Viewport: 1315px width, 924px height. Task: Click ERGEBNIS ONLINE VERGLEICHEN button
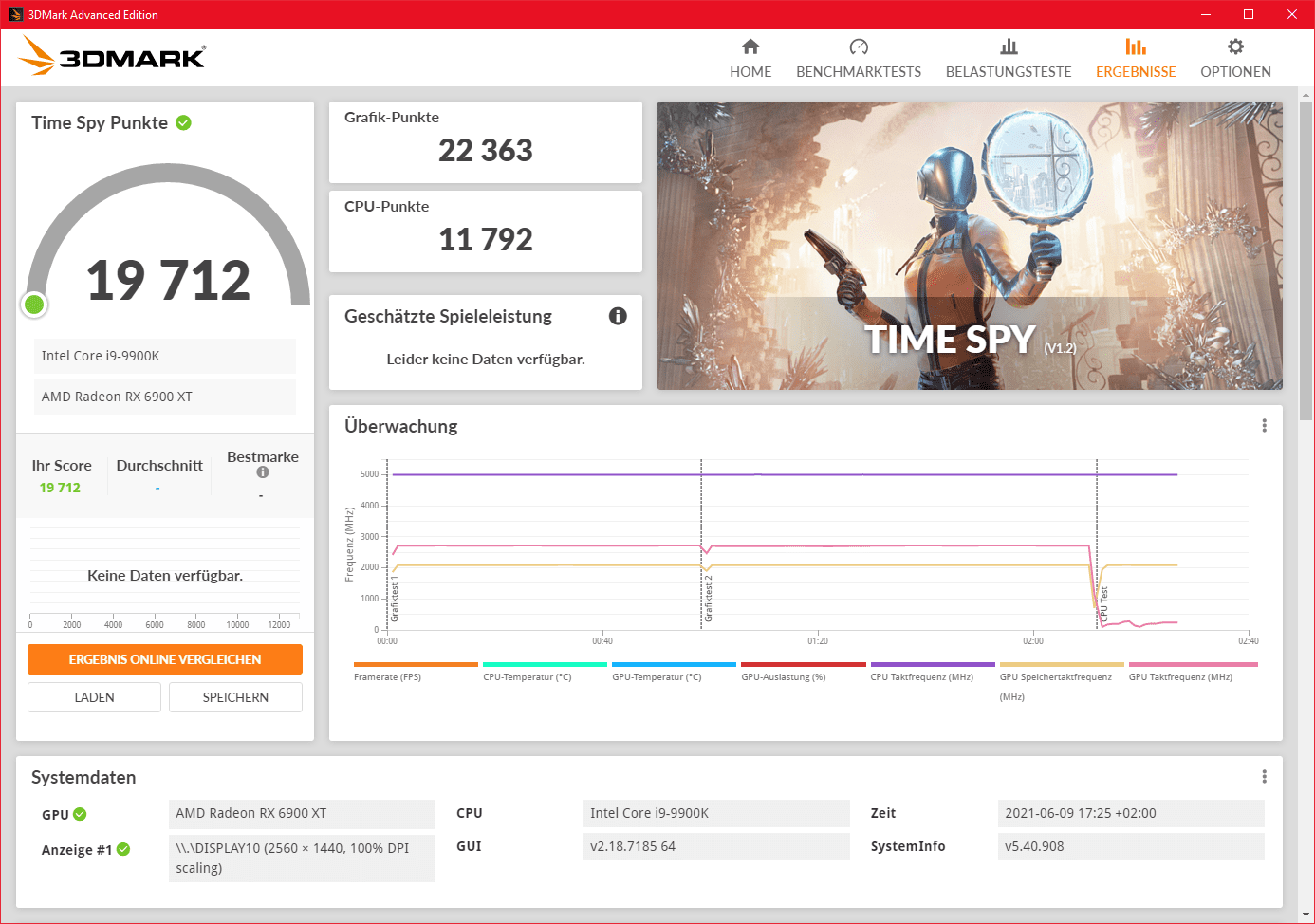click(x=165, y=659)
